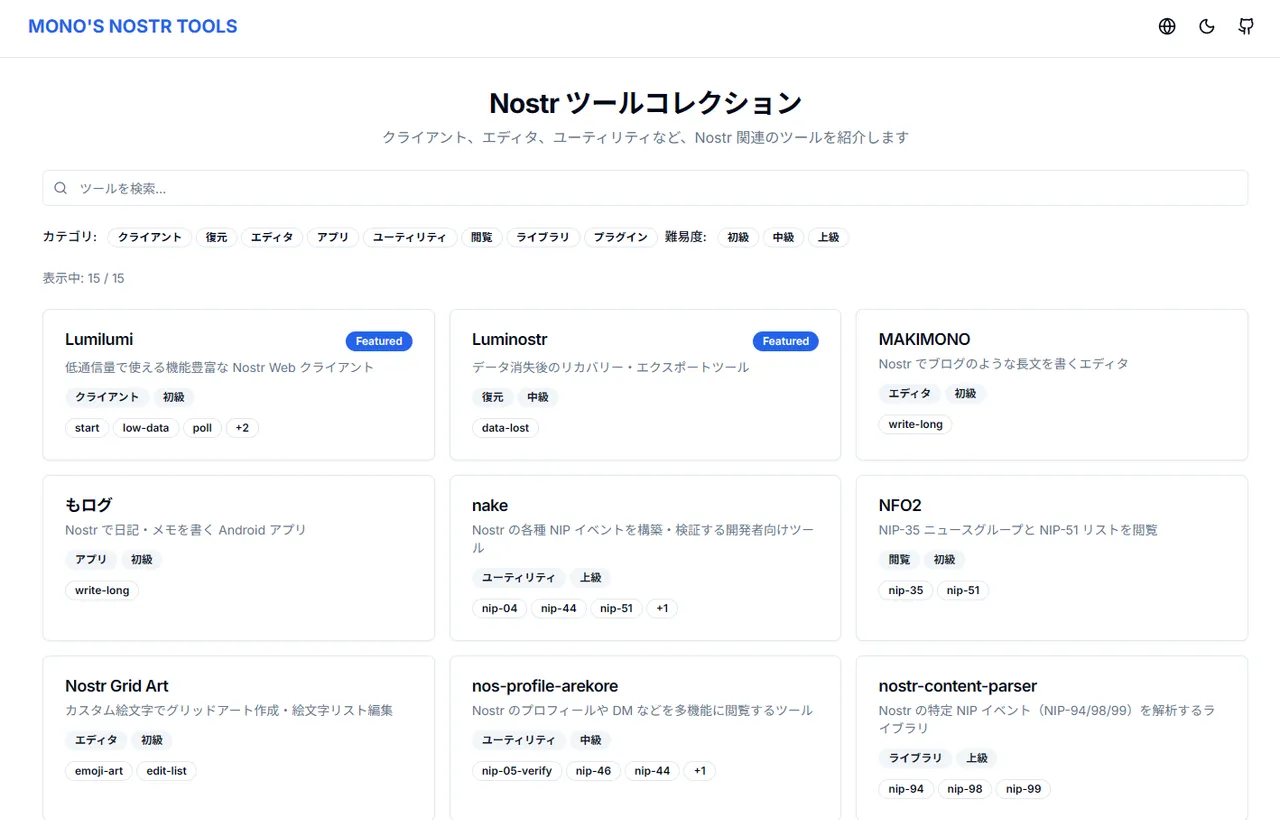Click the search magnifier icon

[61, 188]
